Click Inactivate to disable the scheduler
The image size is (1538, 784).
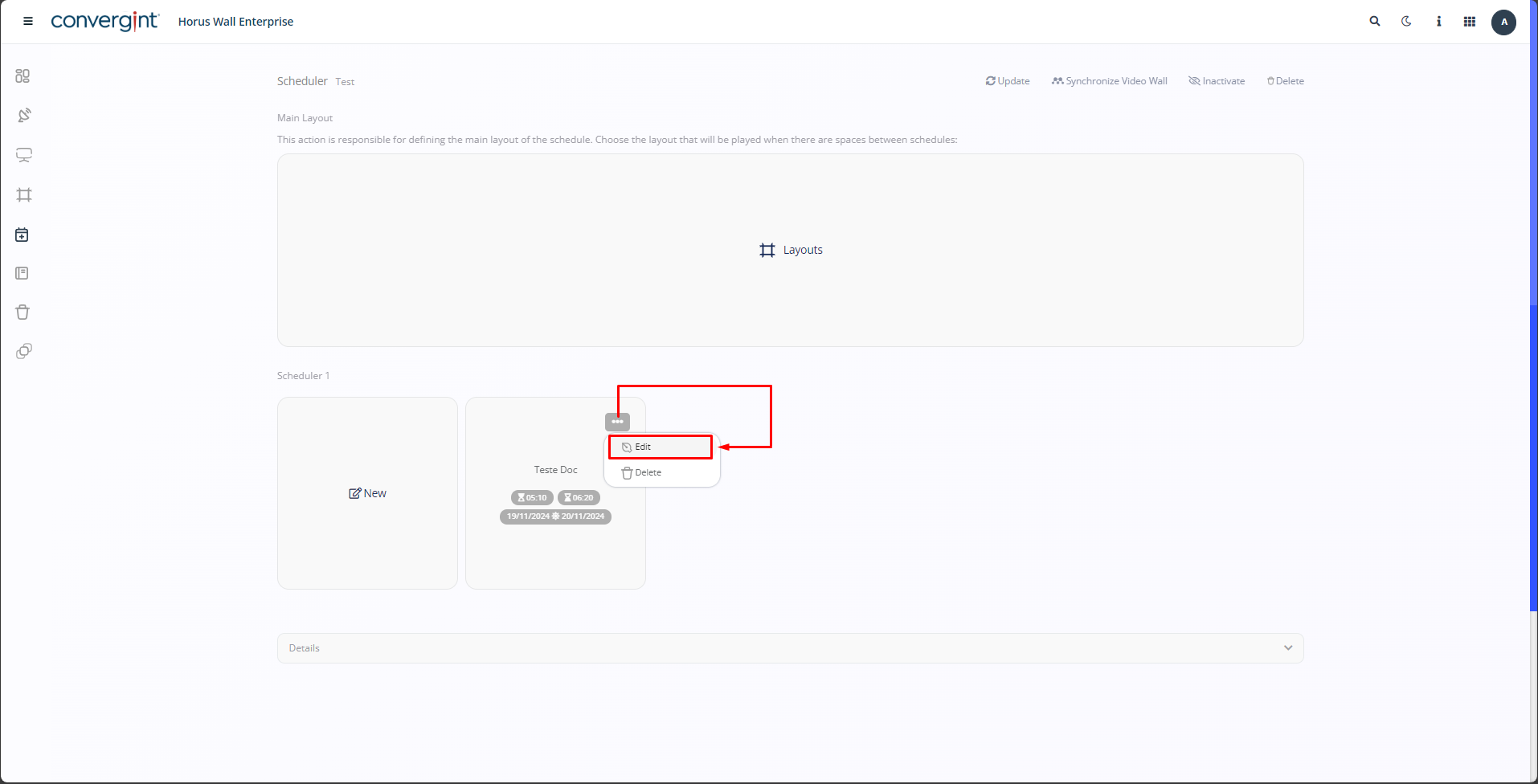point(1217,81)
